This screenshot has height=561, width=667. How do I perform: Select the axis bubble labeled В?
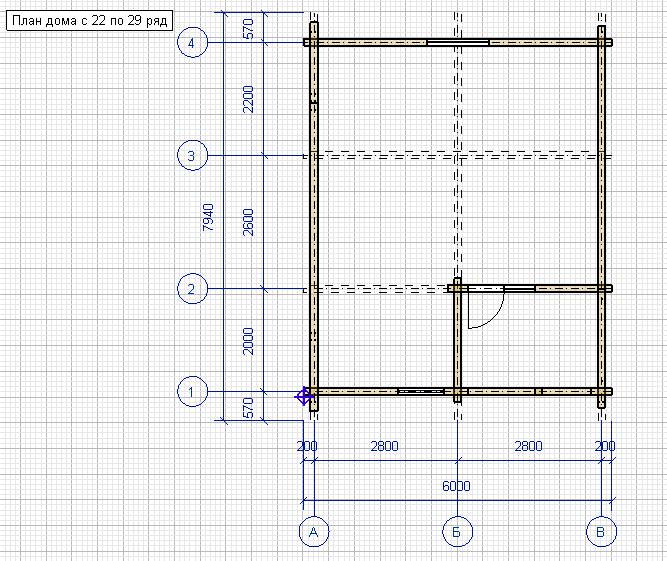coord(601,532)
